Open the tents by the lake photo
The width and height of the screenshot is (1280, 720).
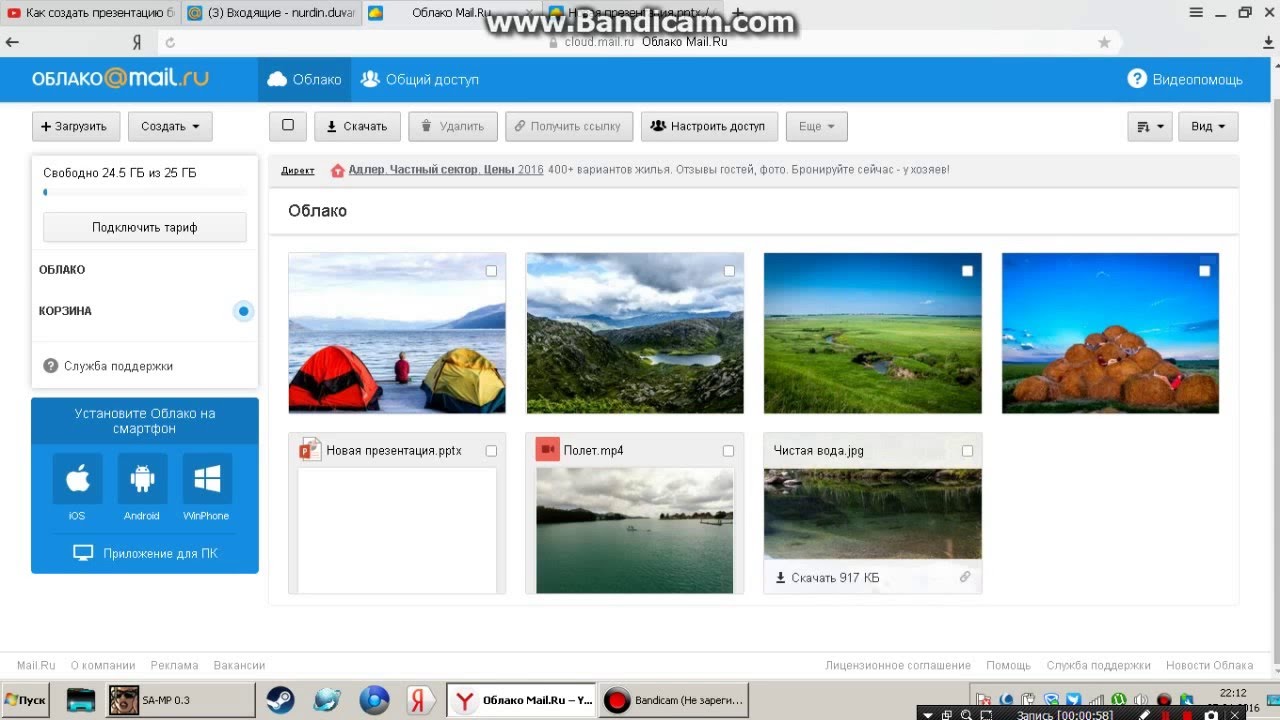tap(397, 333)
